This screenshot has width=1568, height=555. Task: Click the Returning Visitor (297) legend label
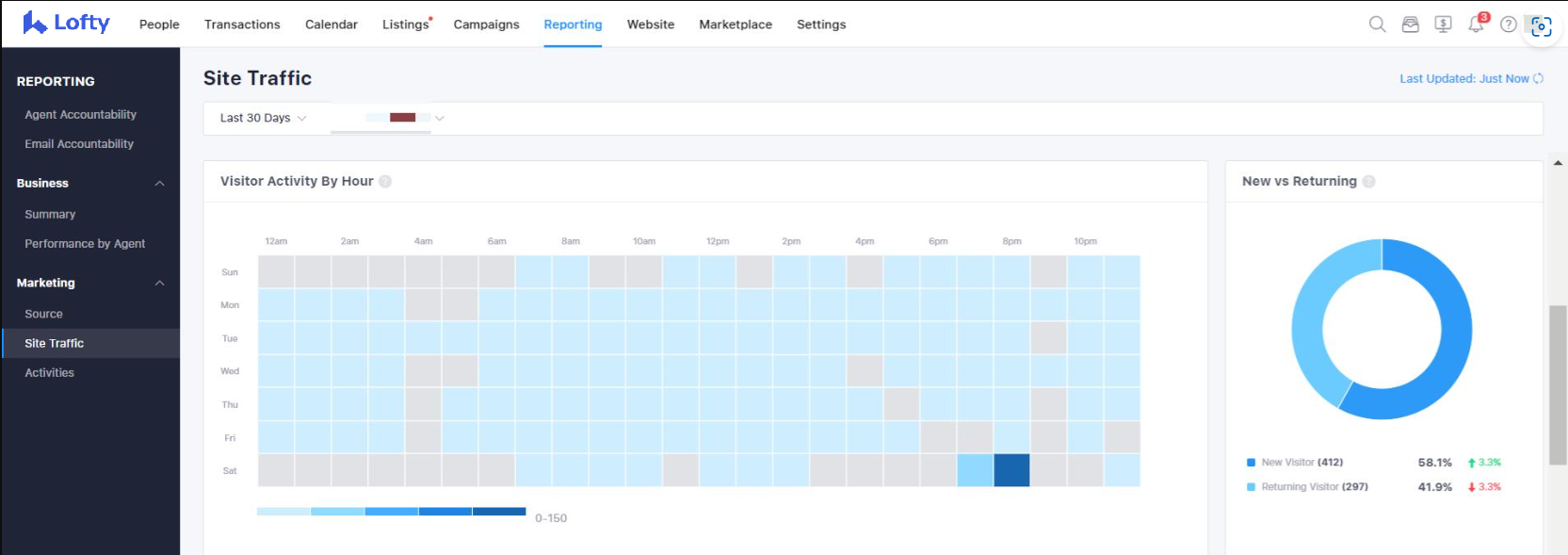(1315, 487)
